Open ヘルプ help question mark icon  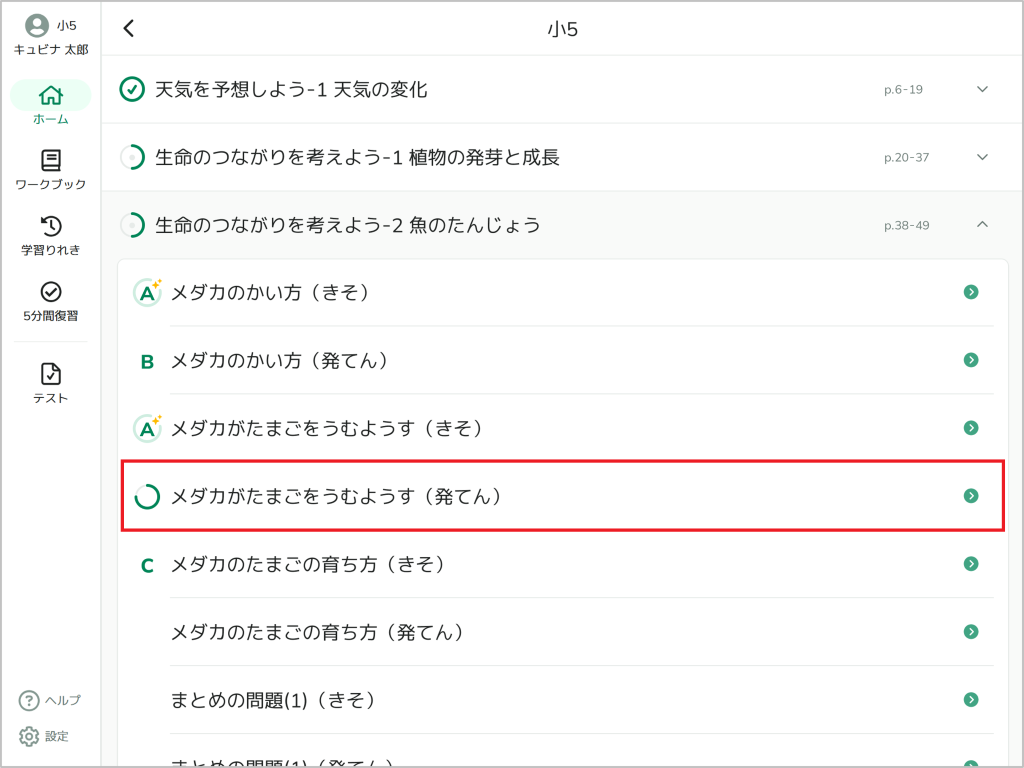[x=29, y=700]
